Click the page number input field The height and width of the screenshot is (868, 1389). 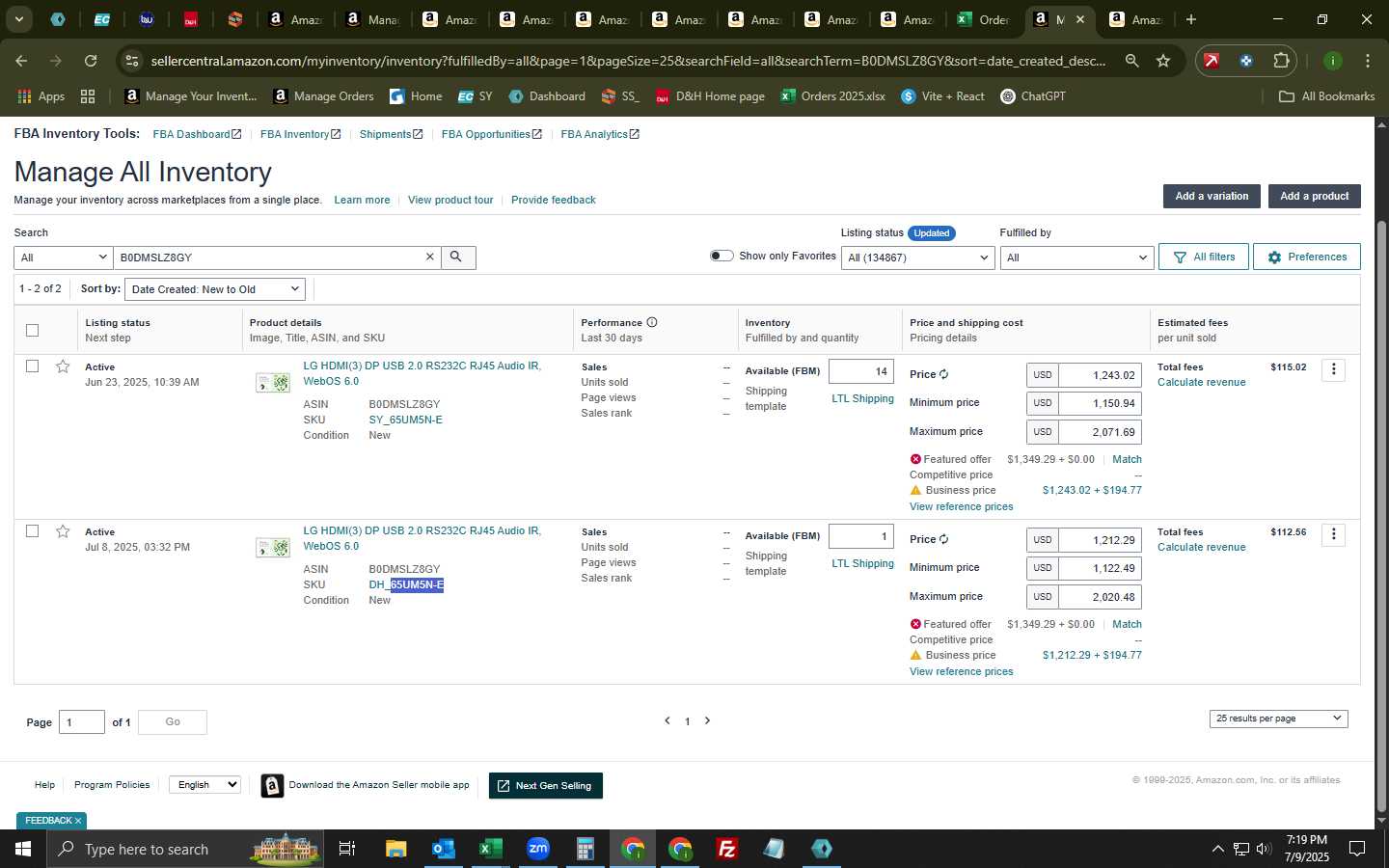82,722
